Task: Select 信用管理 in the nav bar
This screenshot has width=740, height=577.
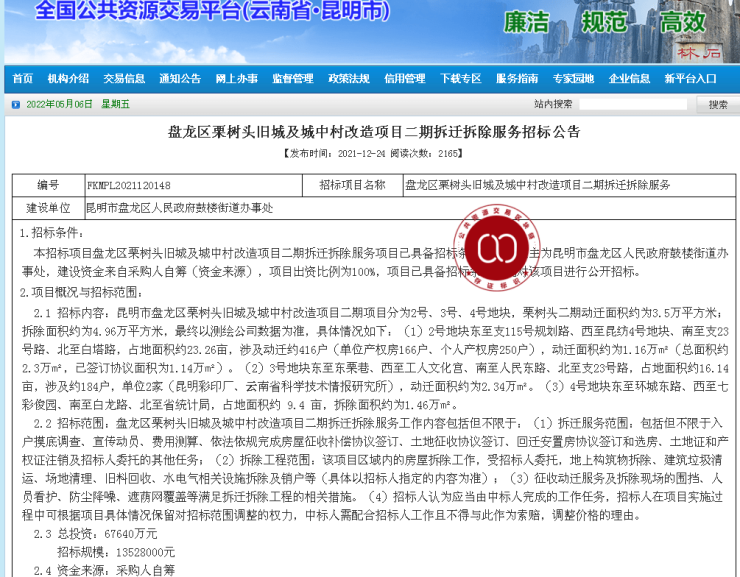Action: point(405,79)
